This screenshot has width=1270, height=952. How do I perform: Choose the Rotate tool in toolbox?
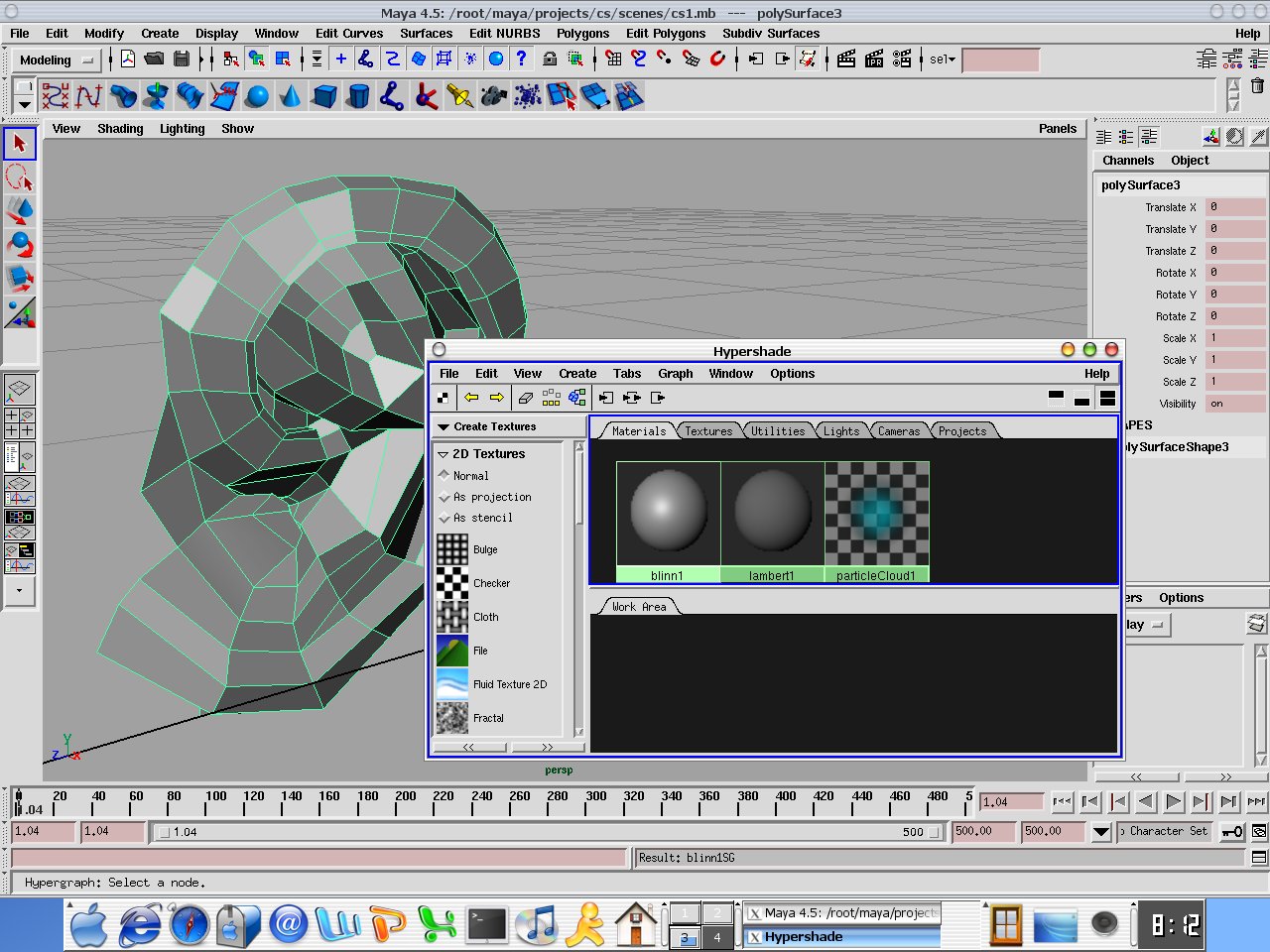pyautogui.click(x=20, y=245)
